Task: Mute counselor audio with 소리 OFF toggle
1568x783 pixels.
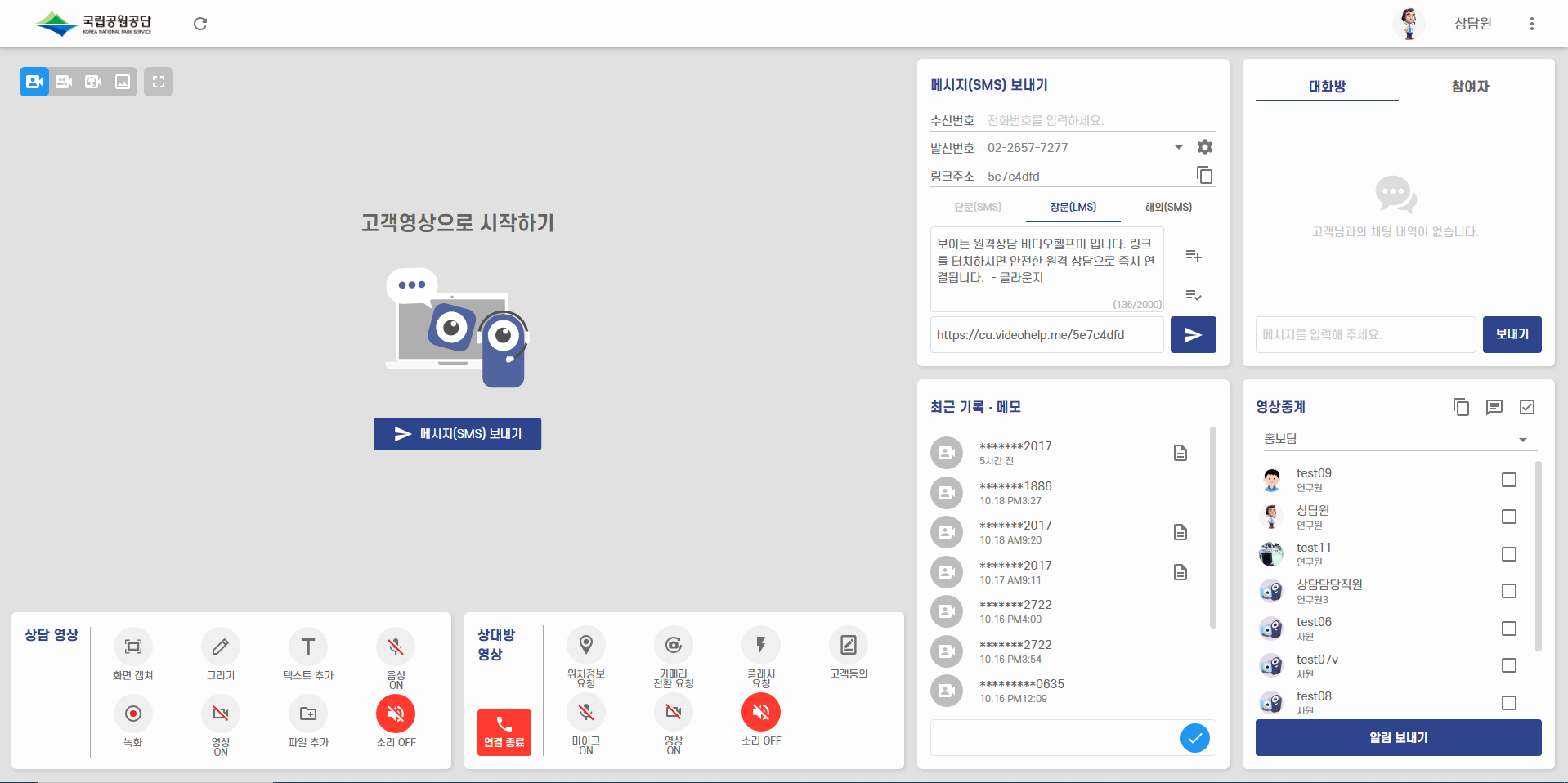Action: pos(396,714)
